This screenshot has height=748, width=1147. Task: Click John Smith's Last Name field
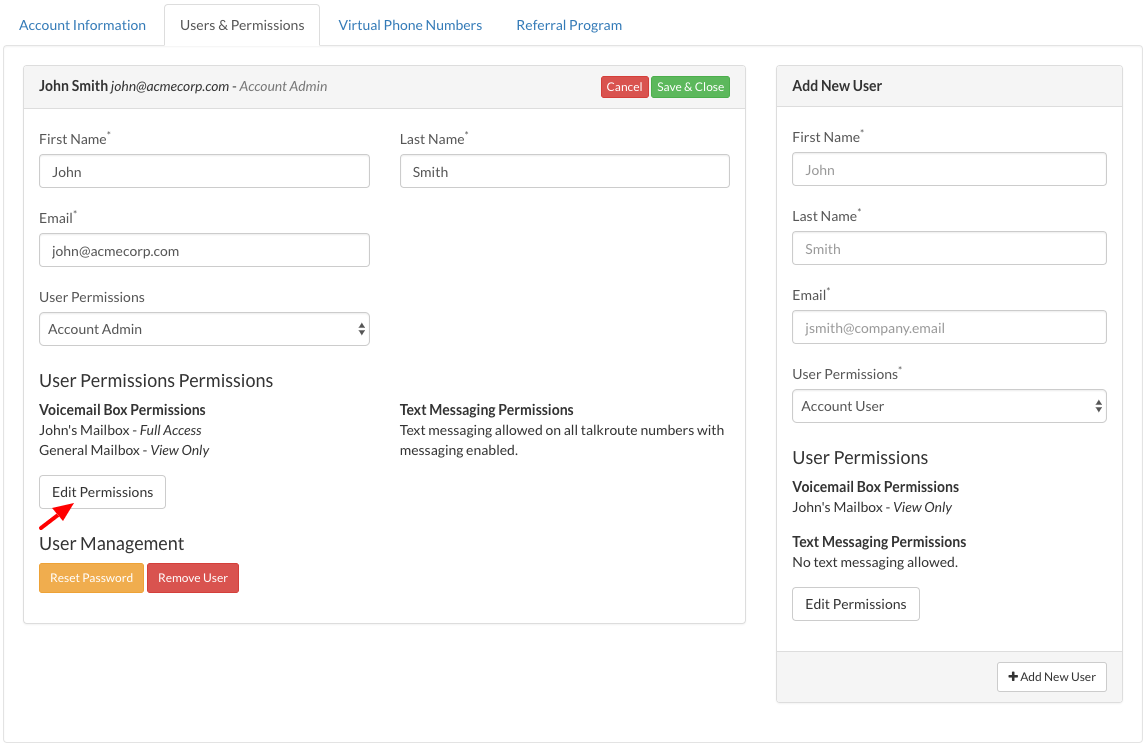(x=564, y=171)
